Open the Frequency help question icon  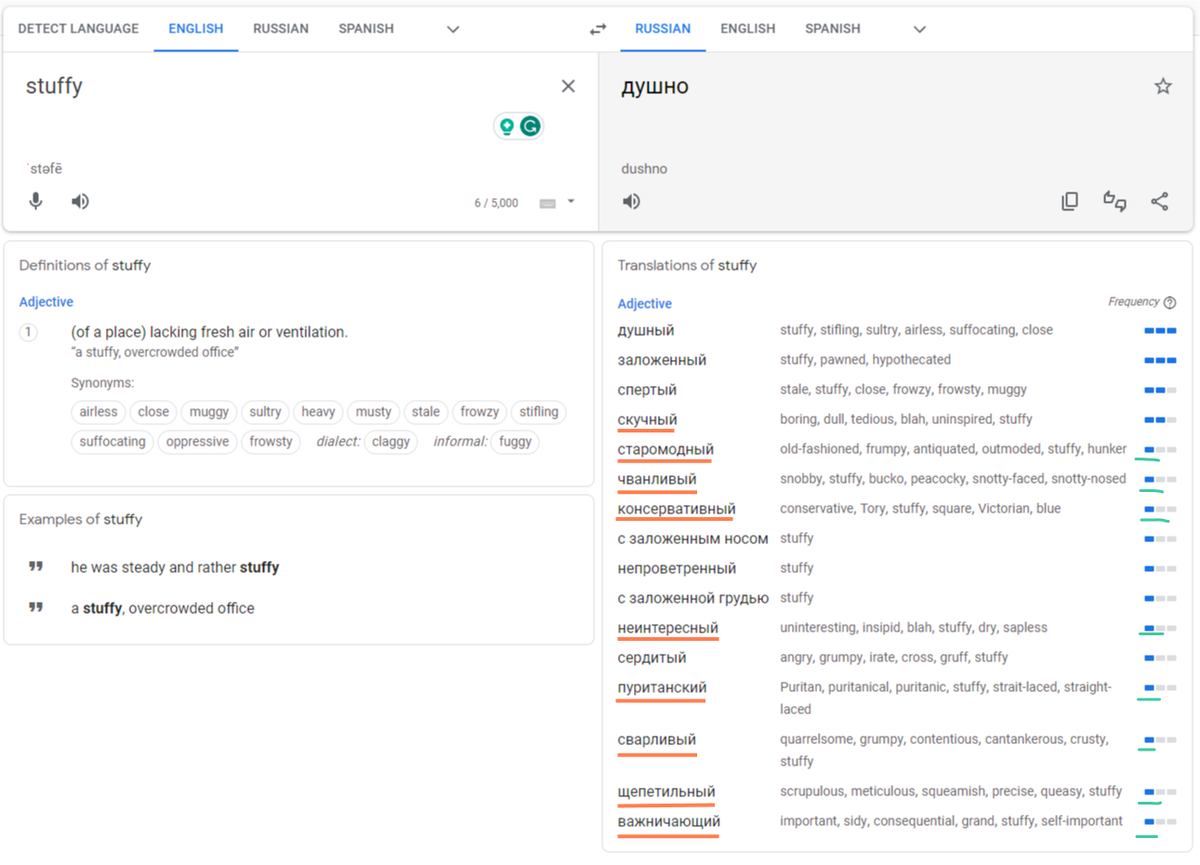tap(1170, 302)
